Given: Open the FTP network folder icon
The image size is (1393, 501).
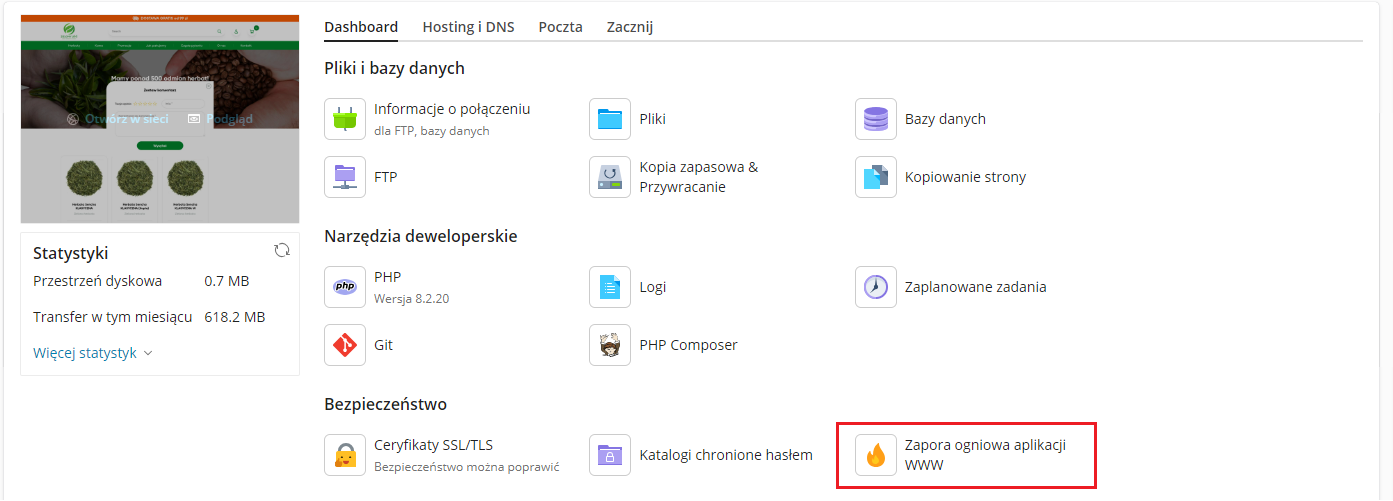Looking at the screenshot, I should [x=345, y=177].
